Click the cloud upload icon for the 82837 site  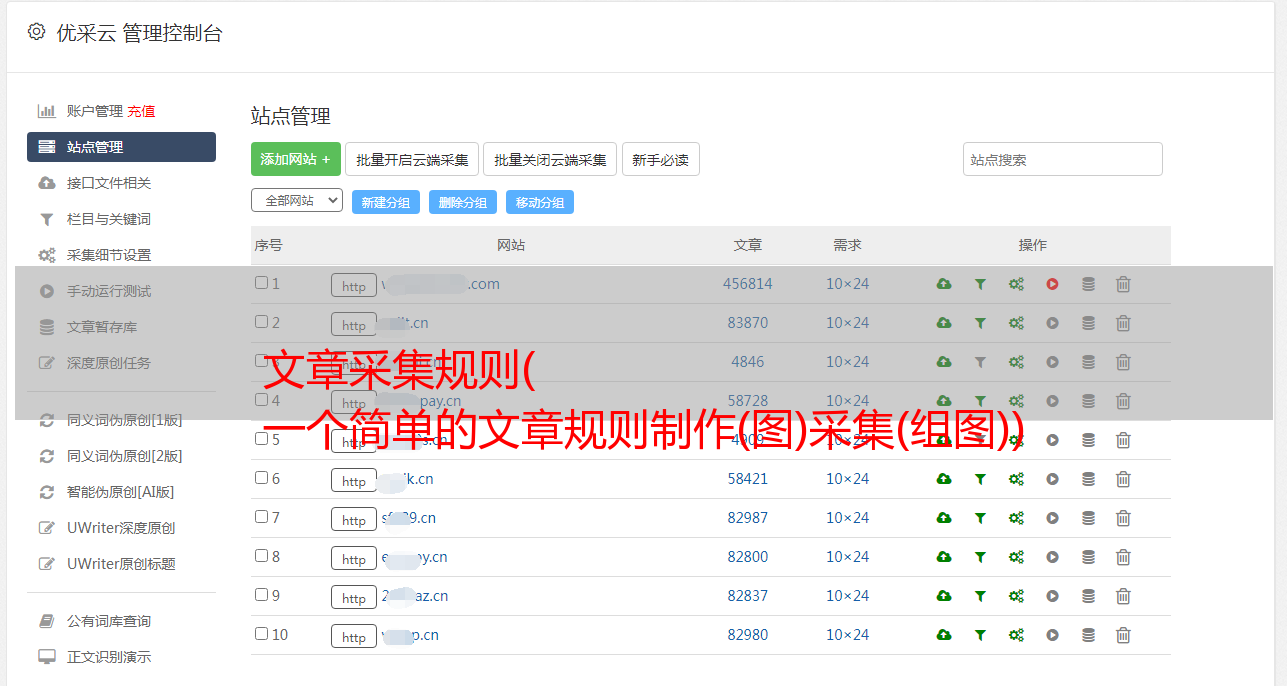(944, 596)
